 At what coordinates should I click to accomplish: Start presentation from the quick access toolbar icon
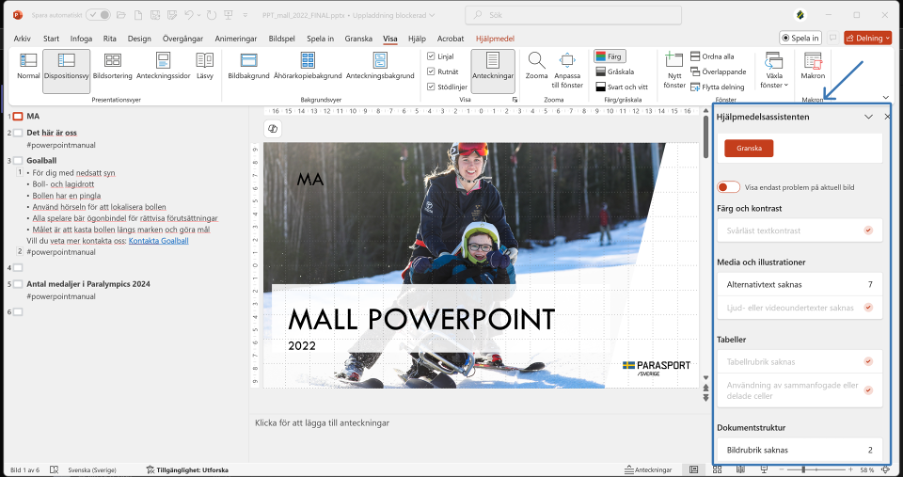pos(228,15)
